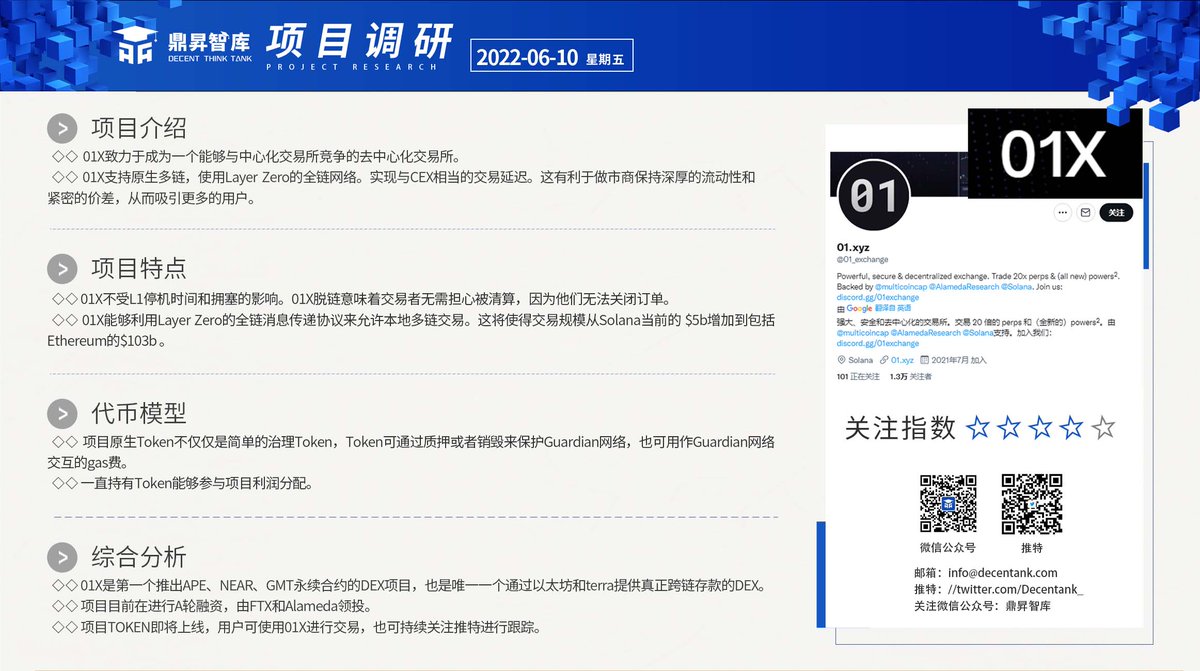Screen dimensions: 1200x671
Task: Open the three-dot more menu on profile
Action: (x=1062, y=212)
